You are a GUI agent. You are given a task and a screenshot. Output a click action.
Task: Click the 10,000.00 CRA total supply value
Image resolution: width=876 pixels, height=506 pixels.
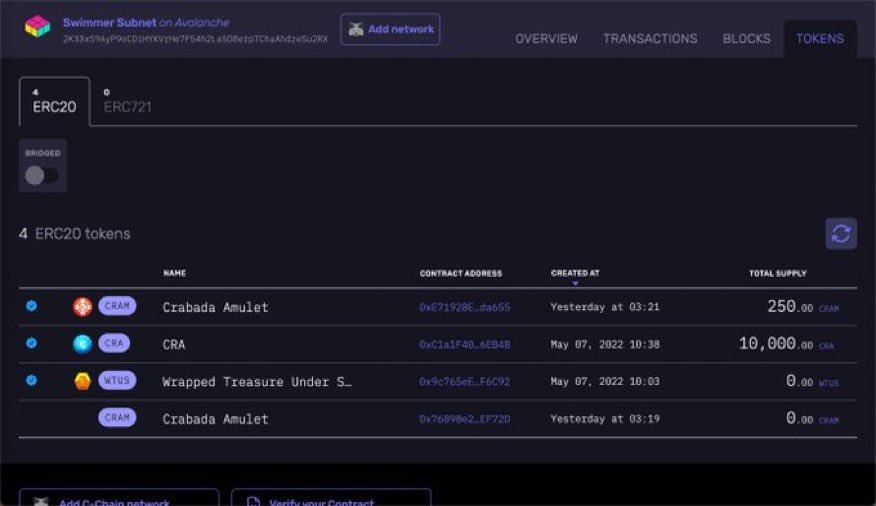click(786, 344)
